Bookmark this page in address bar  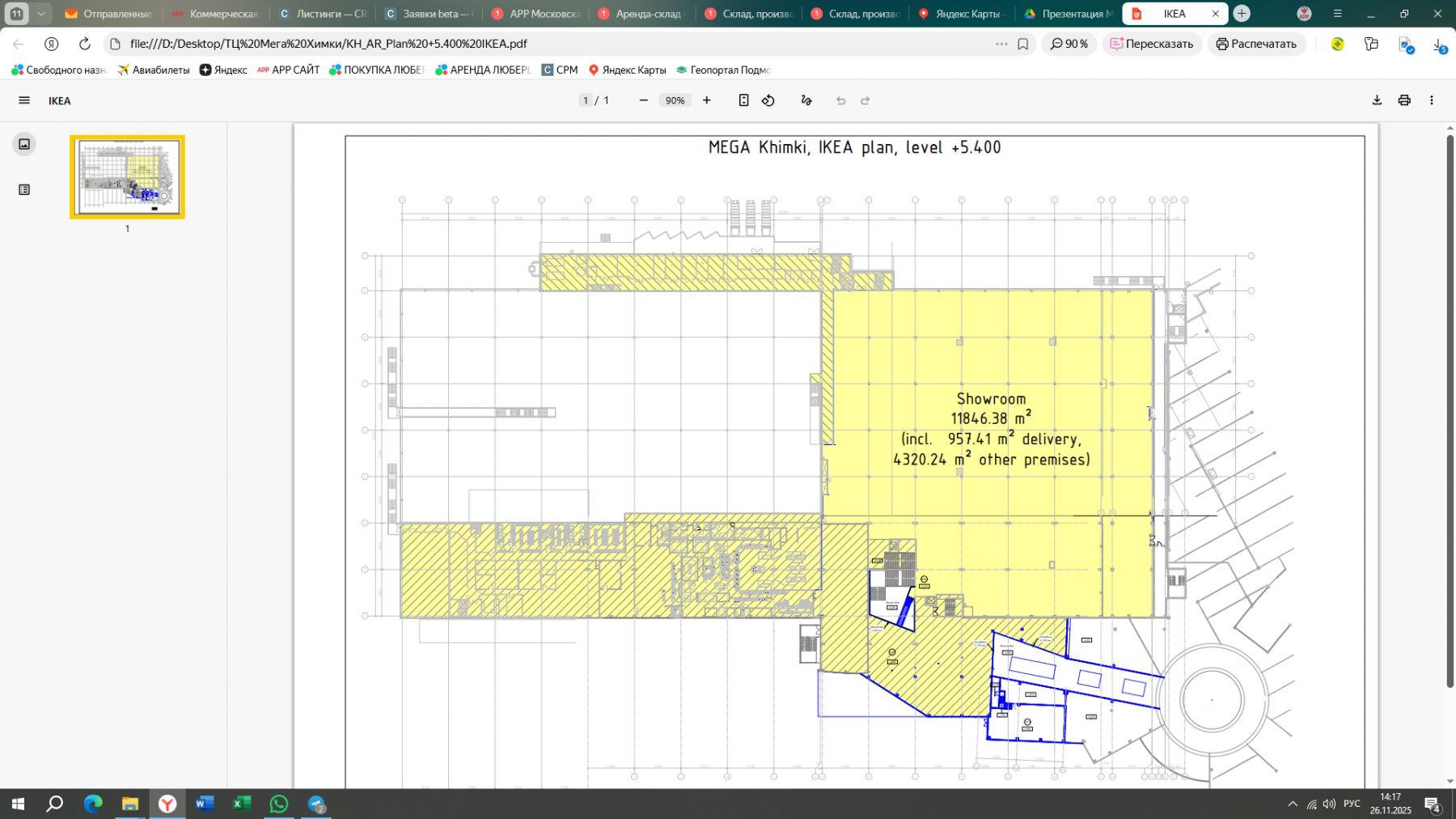(1023, 44)
